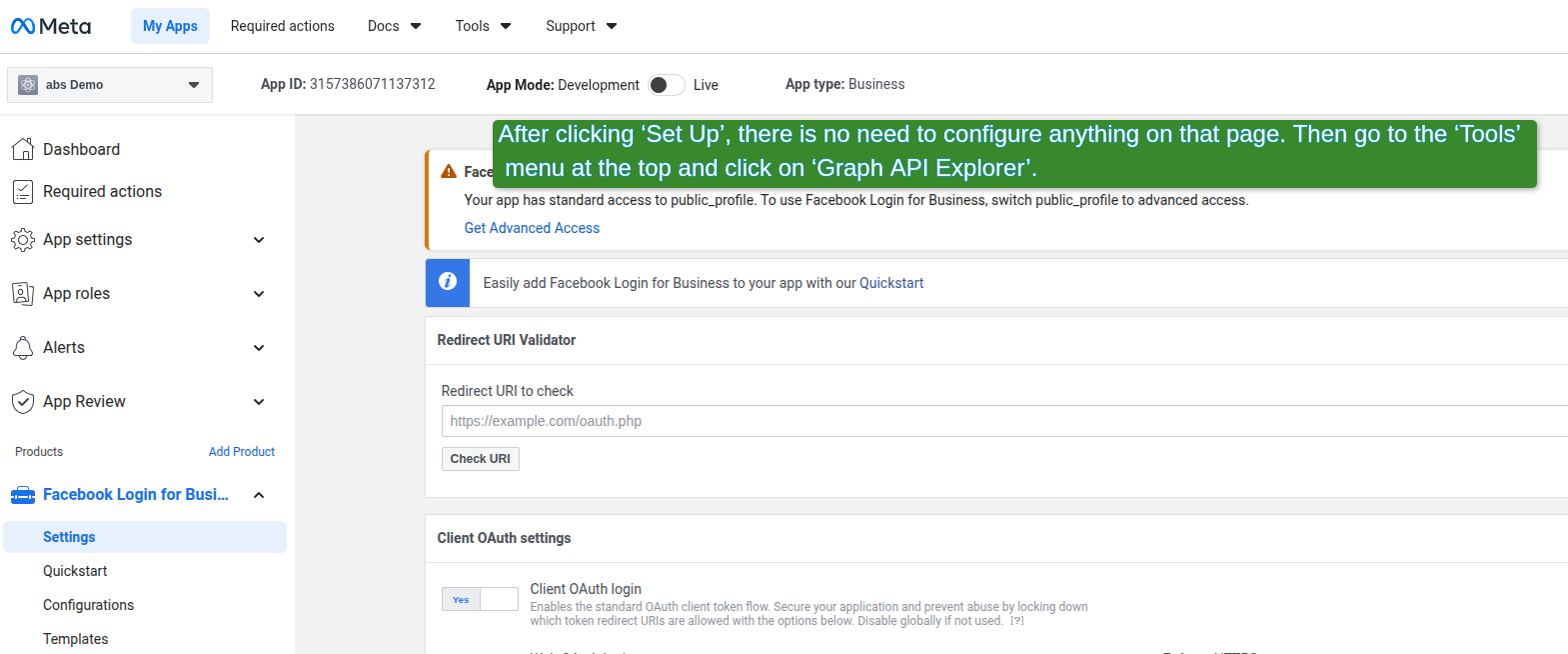
Task: Click the Products label in sidebar
Action: click(39, 452)
